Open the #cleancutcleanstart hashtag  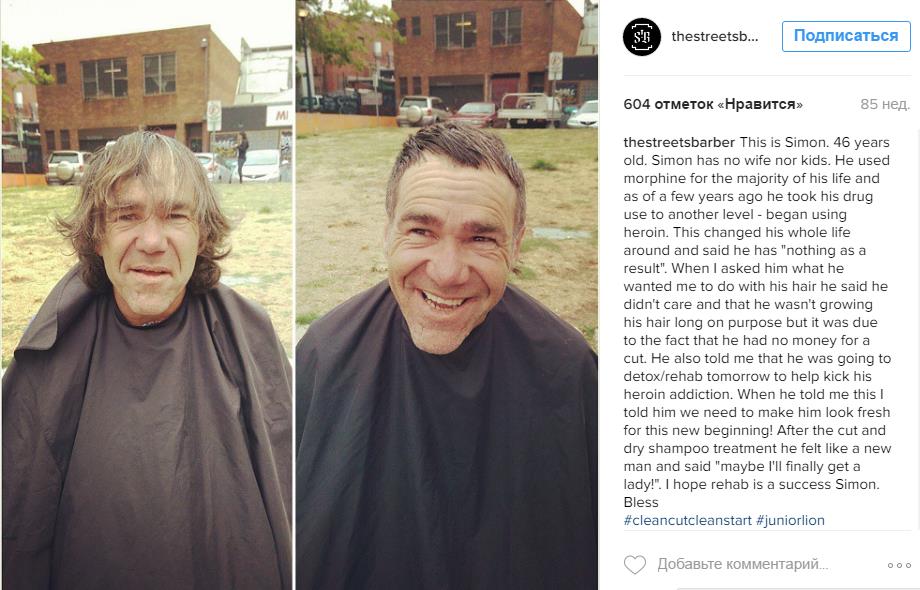click(687, 520)
